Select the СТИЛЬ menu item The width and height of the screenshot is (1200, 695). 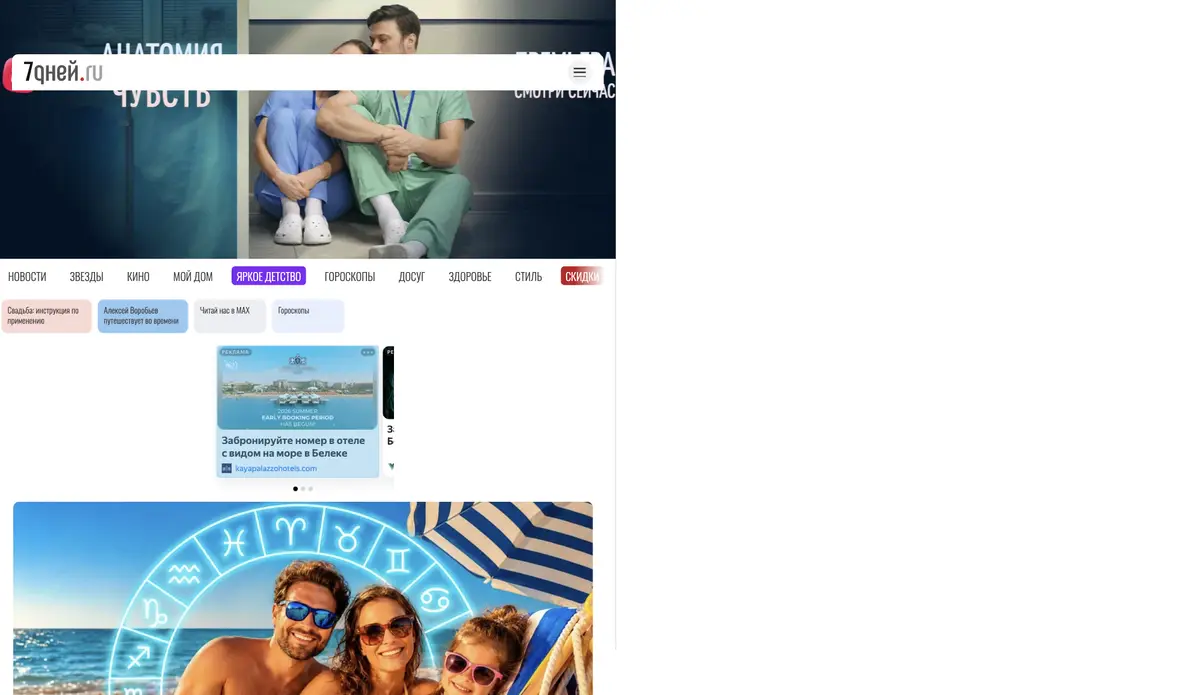pyautogui.click(x=528, y=276)
